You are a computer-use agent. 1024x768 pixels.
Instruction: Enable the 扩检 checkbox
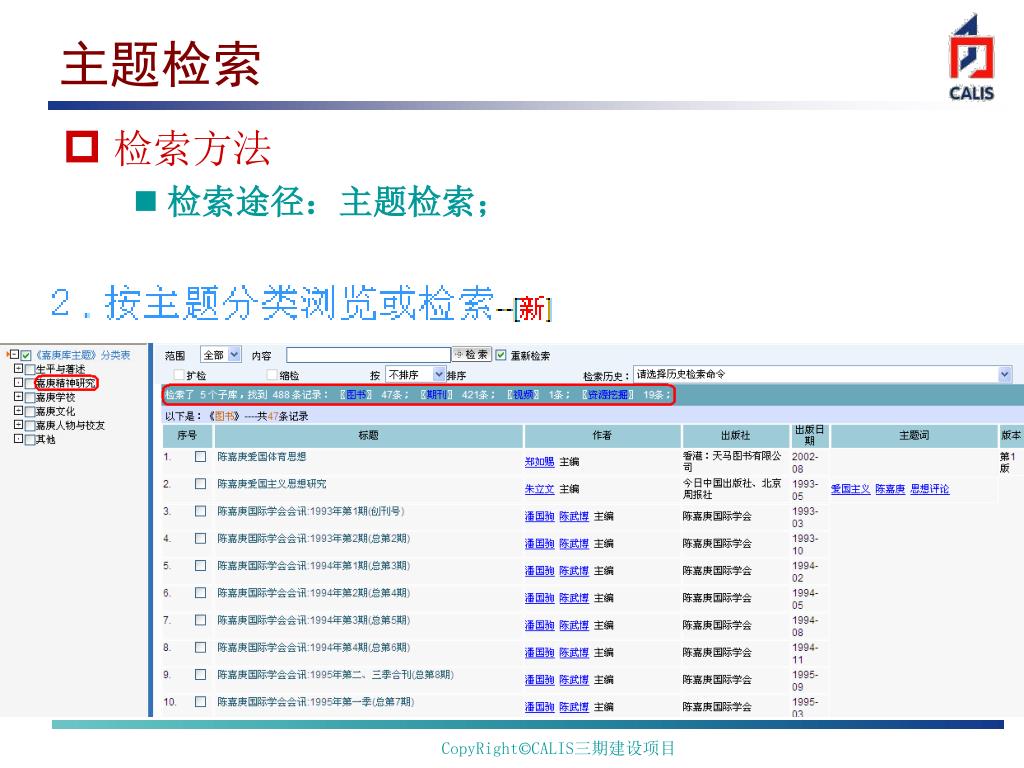pyautogui.click(x=179, y=375)
